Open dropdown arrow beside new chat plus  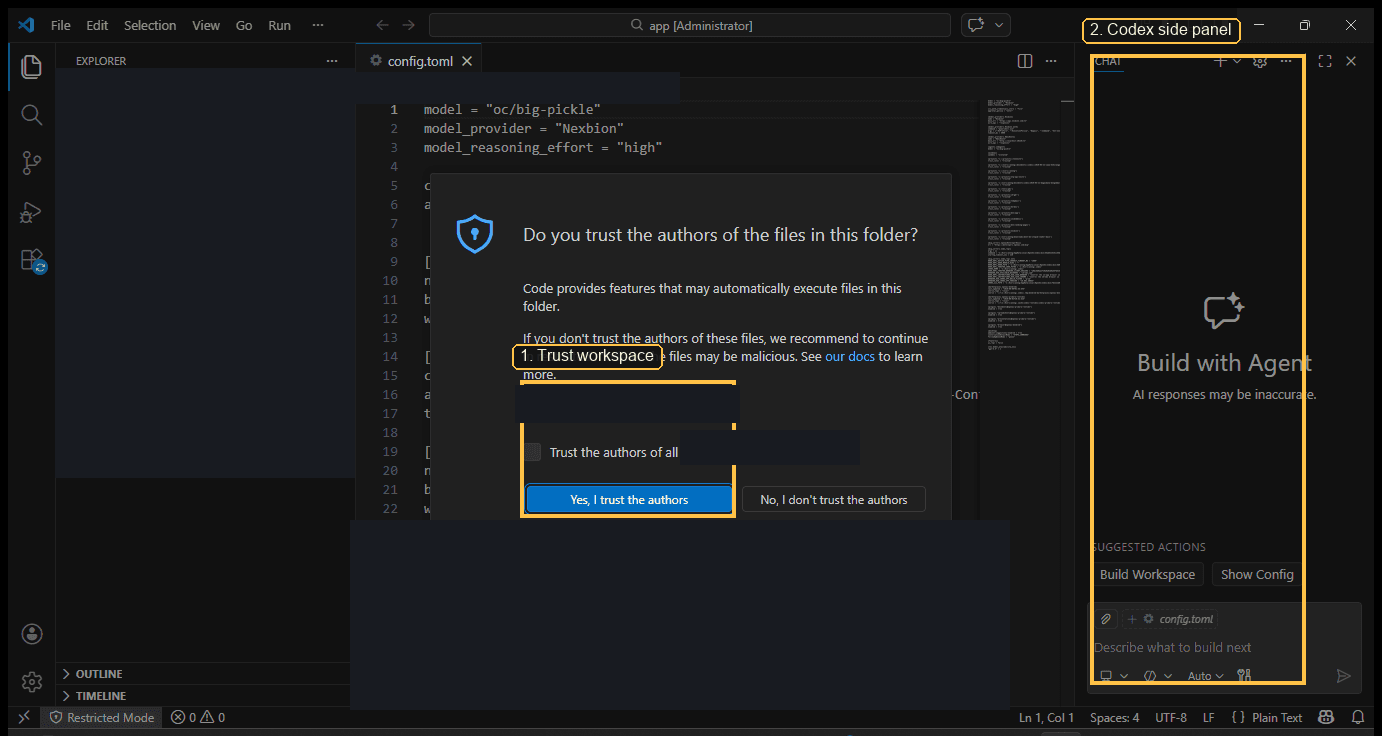coord(1237,61)
